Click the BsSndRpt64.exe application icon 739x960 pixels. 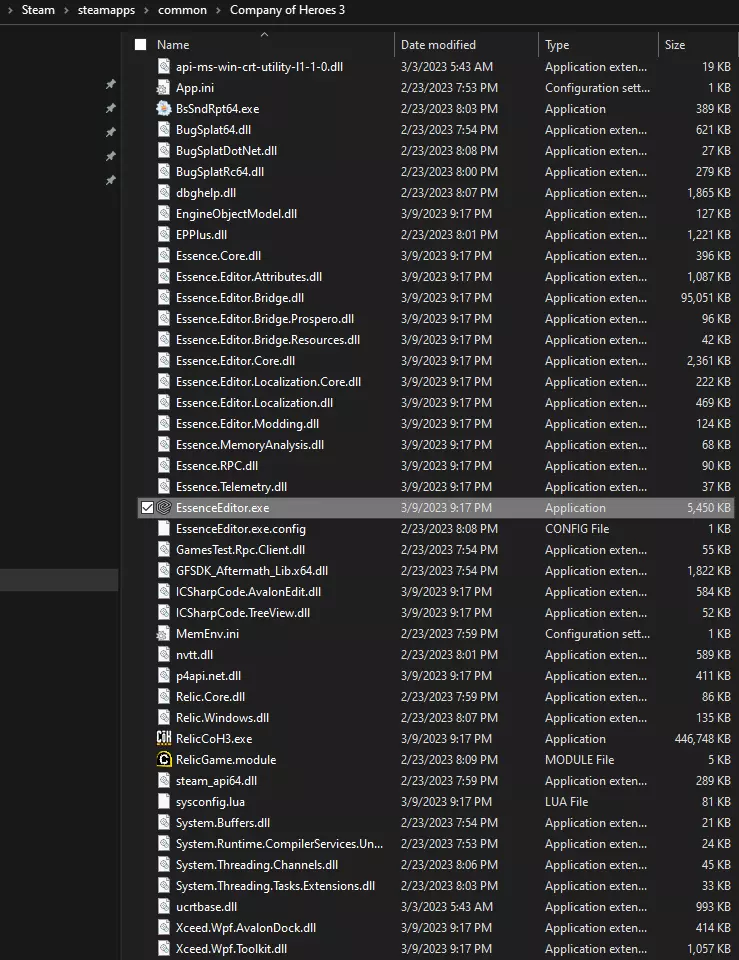[x=163, y=108]
